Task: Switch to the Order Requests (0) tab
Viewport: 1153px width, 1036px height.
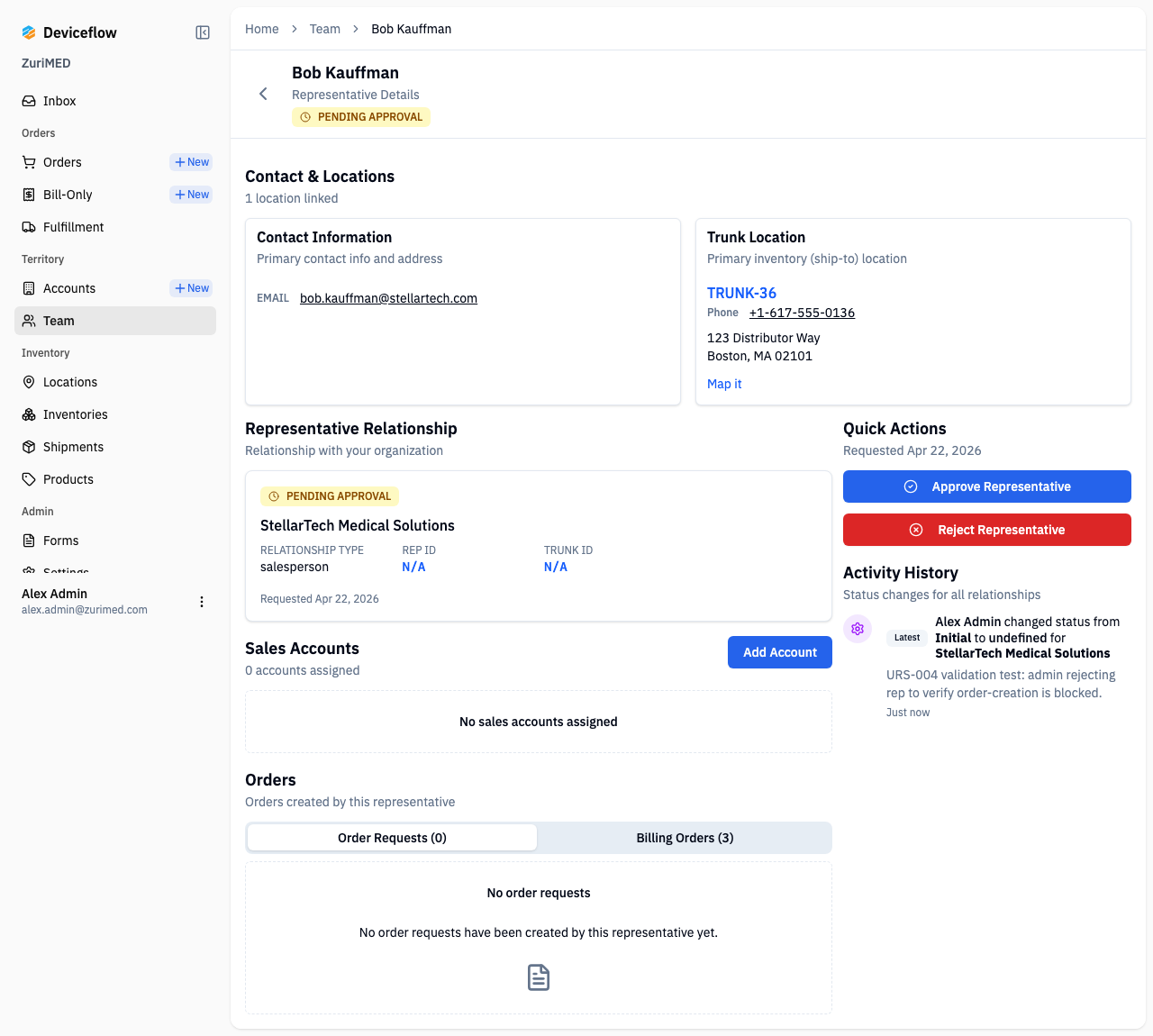Action: point(392,838)
